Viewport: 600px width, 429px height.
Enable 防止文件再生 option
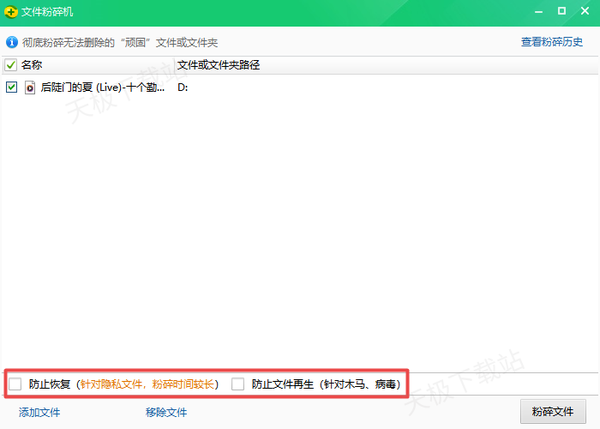click(238, 384)
